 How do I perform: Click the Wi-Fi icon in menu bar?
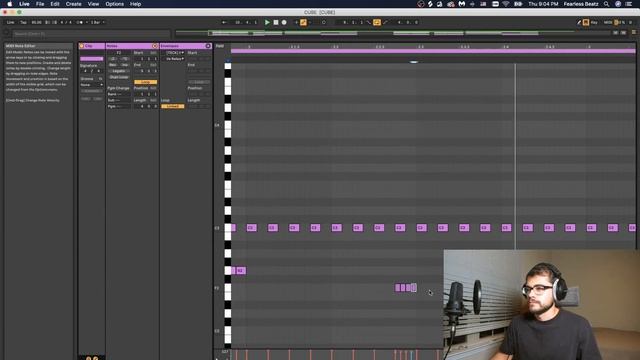point(506,4)
